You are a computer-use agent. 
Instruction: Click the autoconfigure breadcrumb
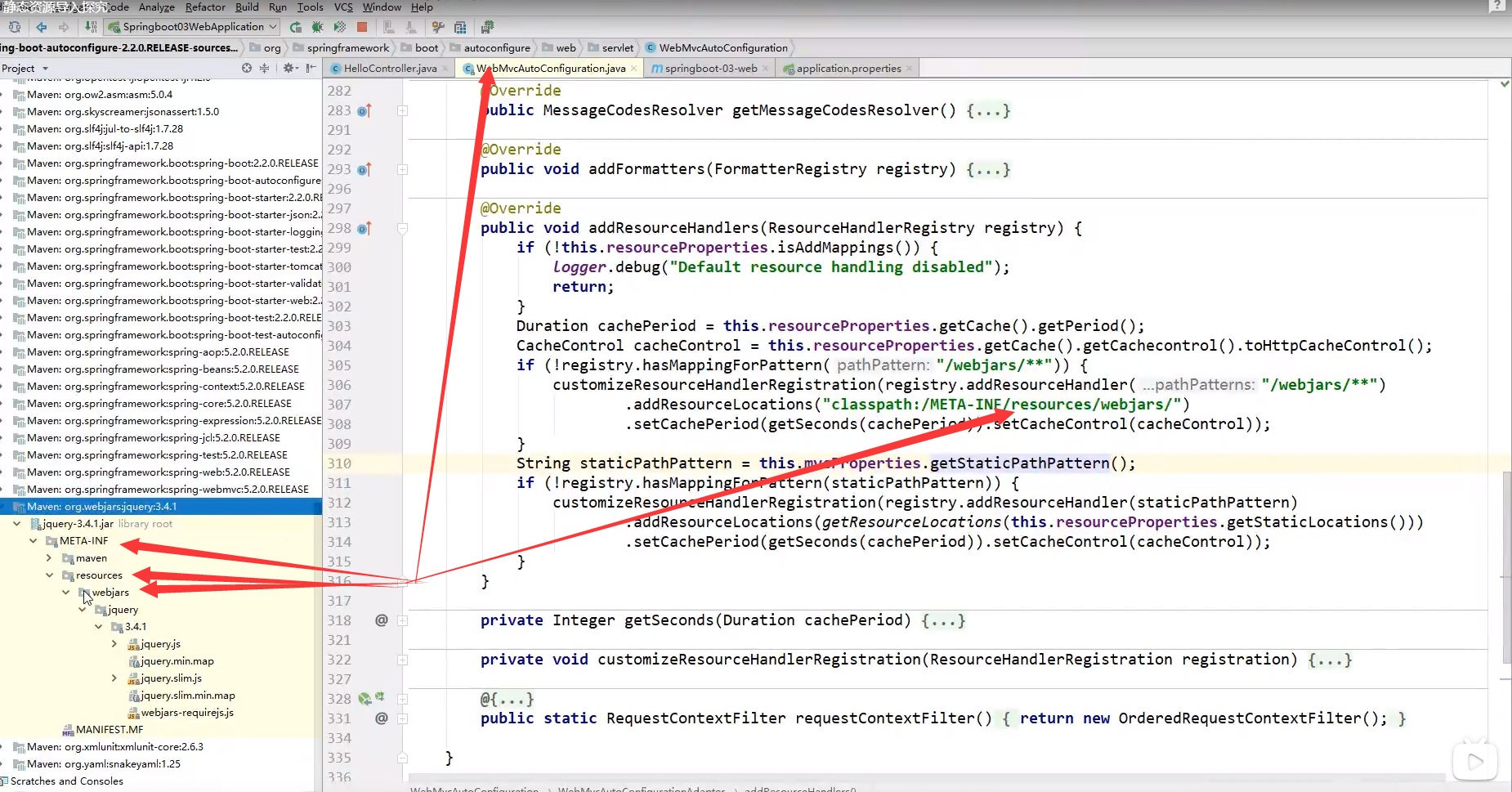[490, 48]
